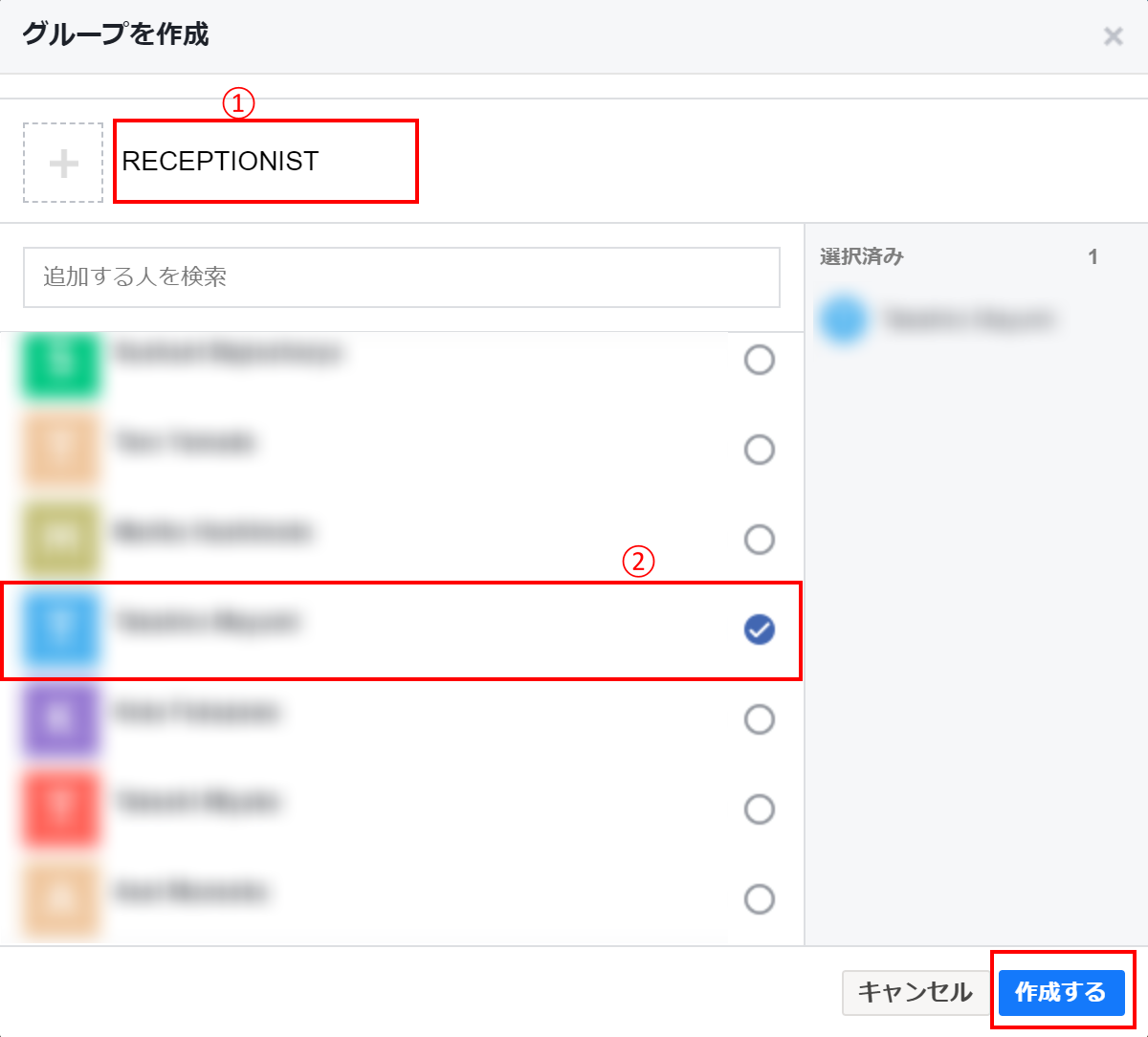Select the radio button beside green avatar
This screenshot has height=1037, width=1148.
[x=760, y=360]
